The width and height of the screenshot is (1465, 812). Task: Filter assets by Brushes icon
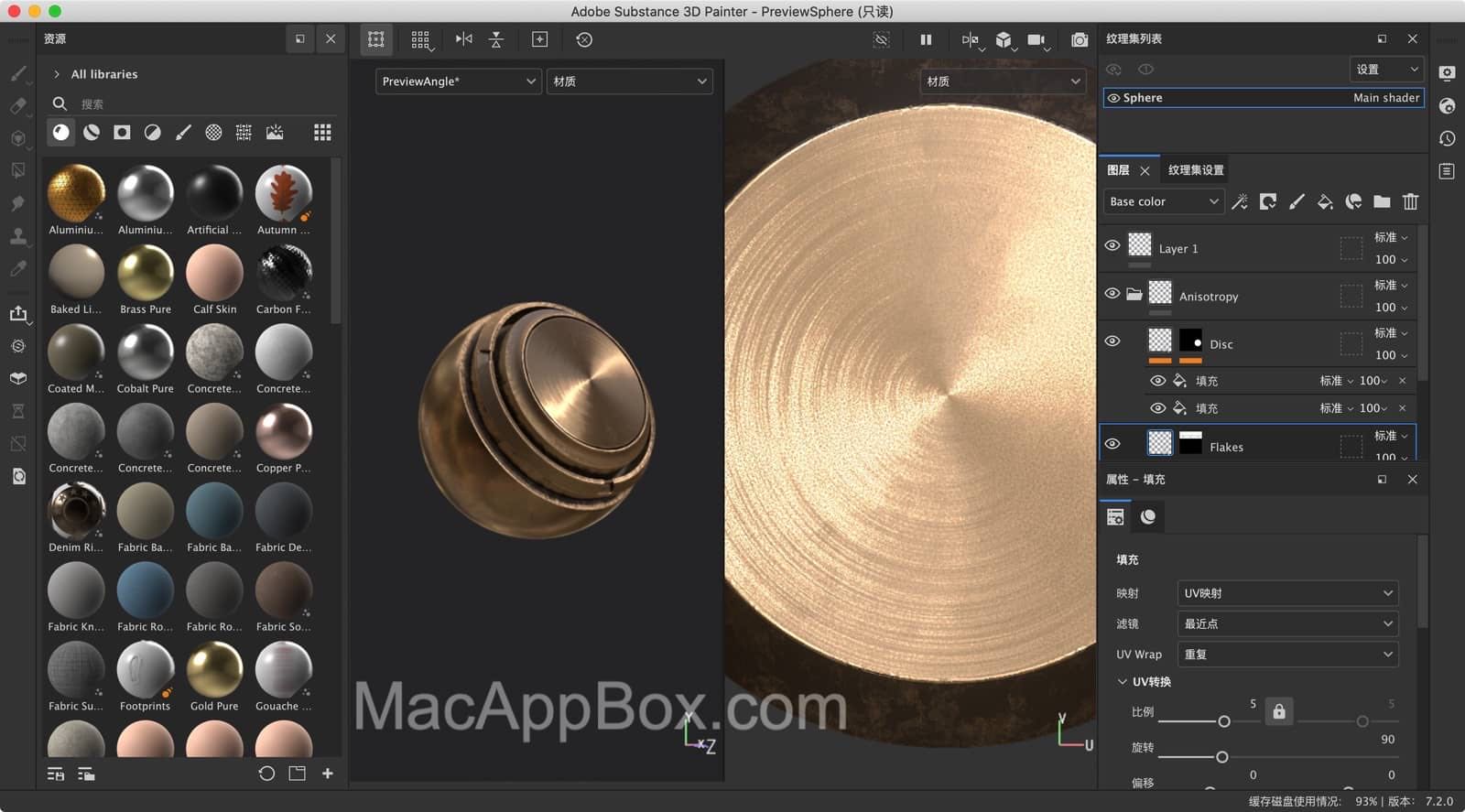tap(183, 132)
